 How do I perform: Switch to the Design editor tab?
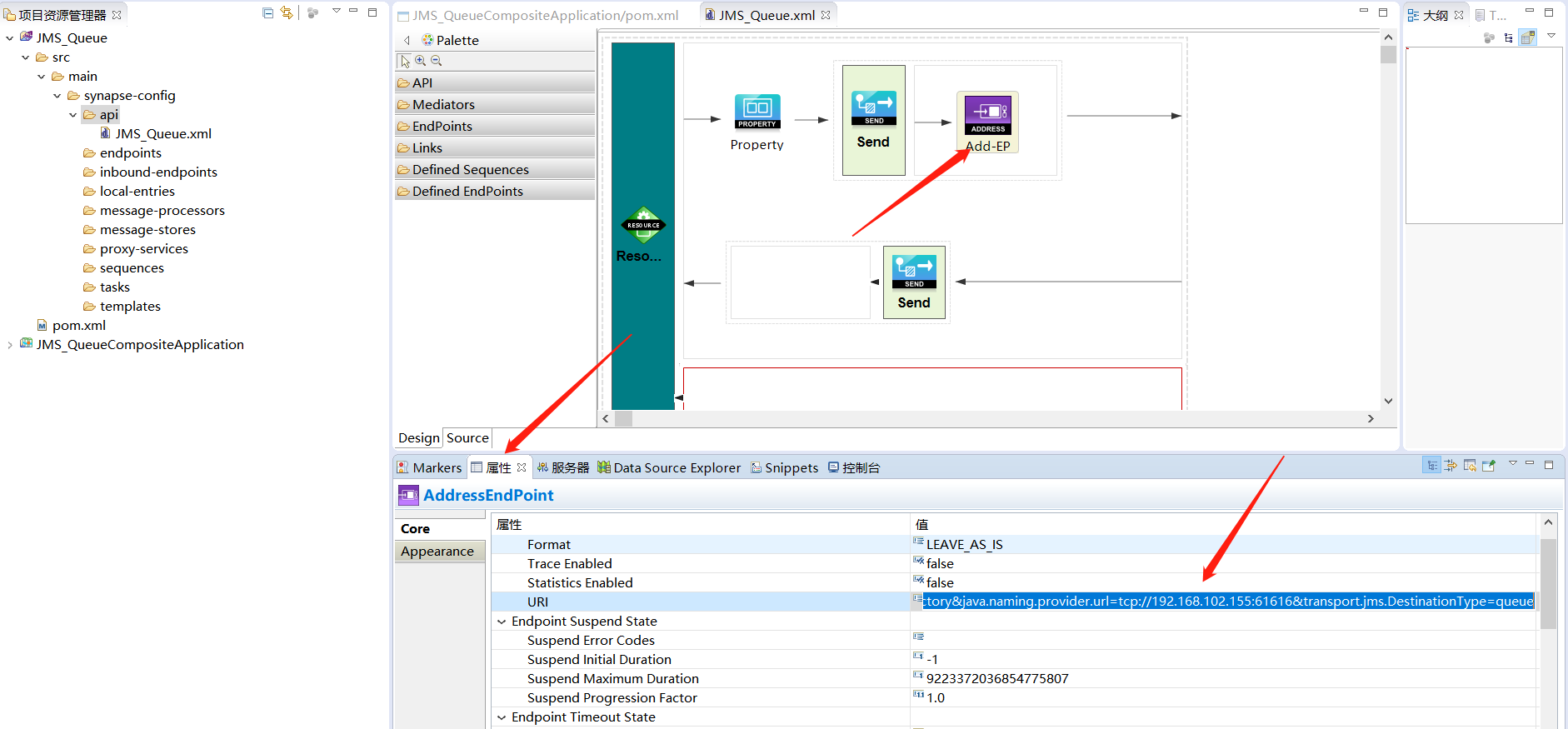click(418, 437)
